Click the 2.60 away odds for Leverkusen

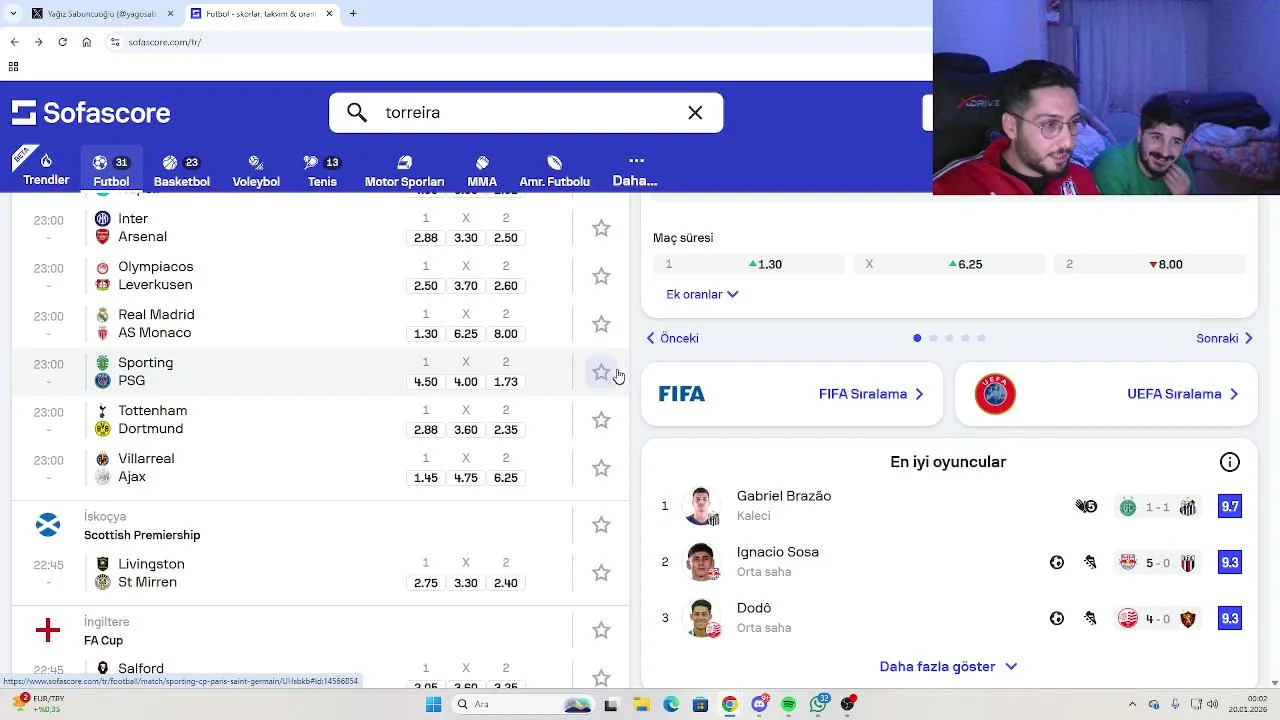tap(506, 286)
